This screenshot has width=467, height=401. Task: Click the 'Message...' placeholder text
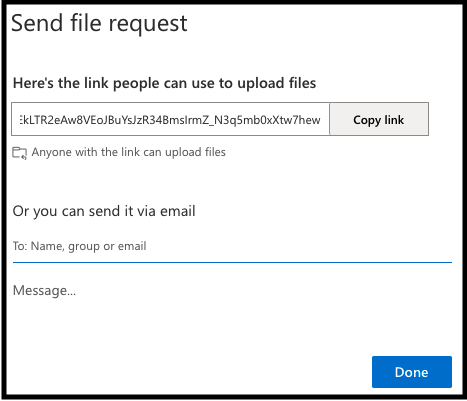(44, 291)
